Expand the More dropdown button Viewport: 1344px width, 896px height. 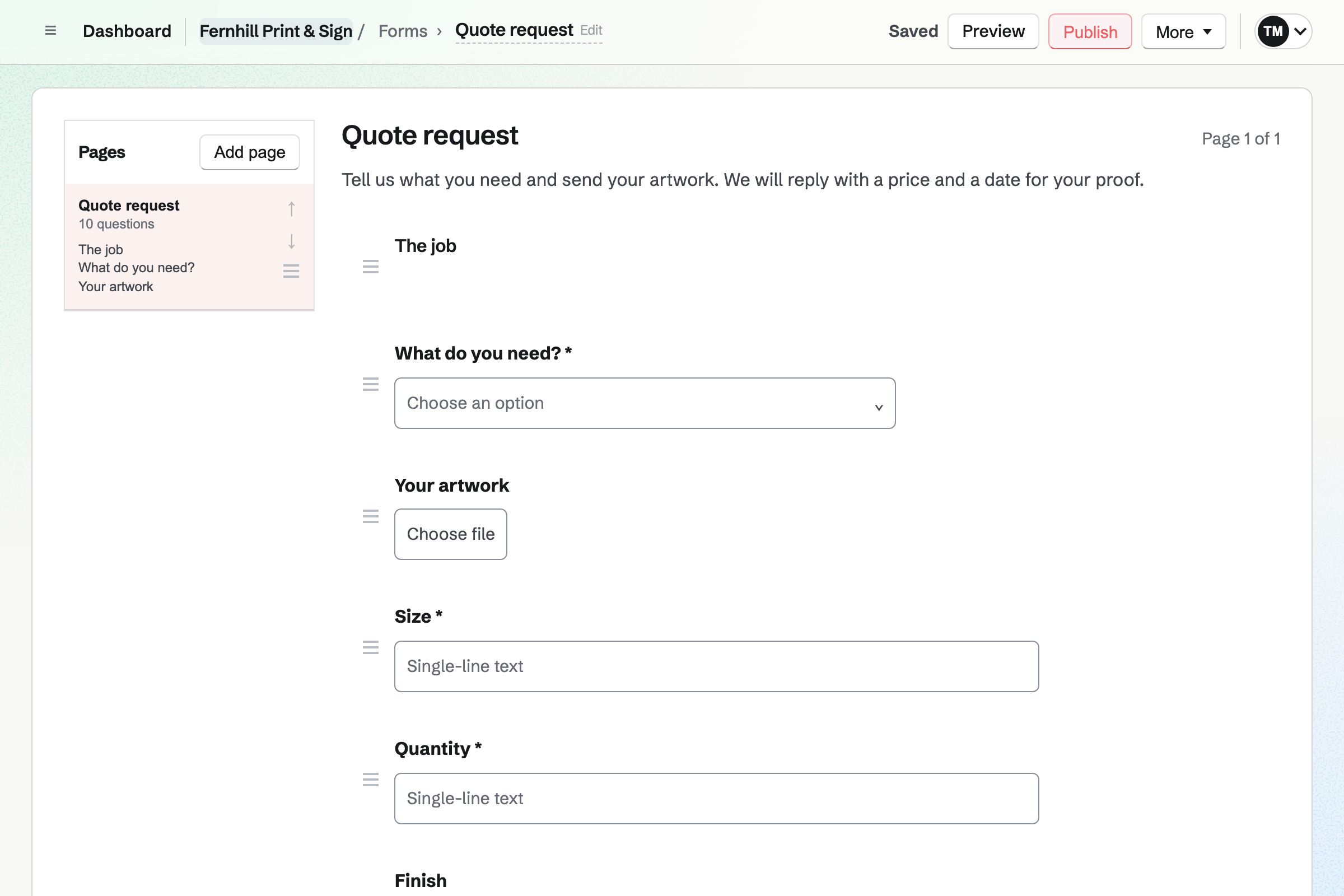click(1183, 31)
